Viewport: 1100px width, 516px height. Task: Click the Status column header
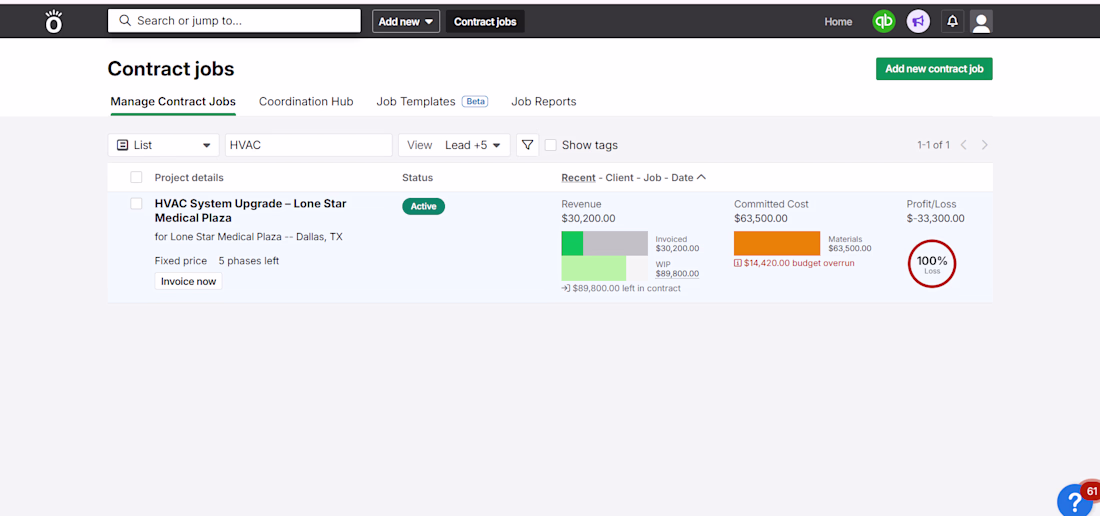coord(417,177)
